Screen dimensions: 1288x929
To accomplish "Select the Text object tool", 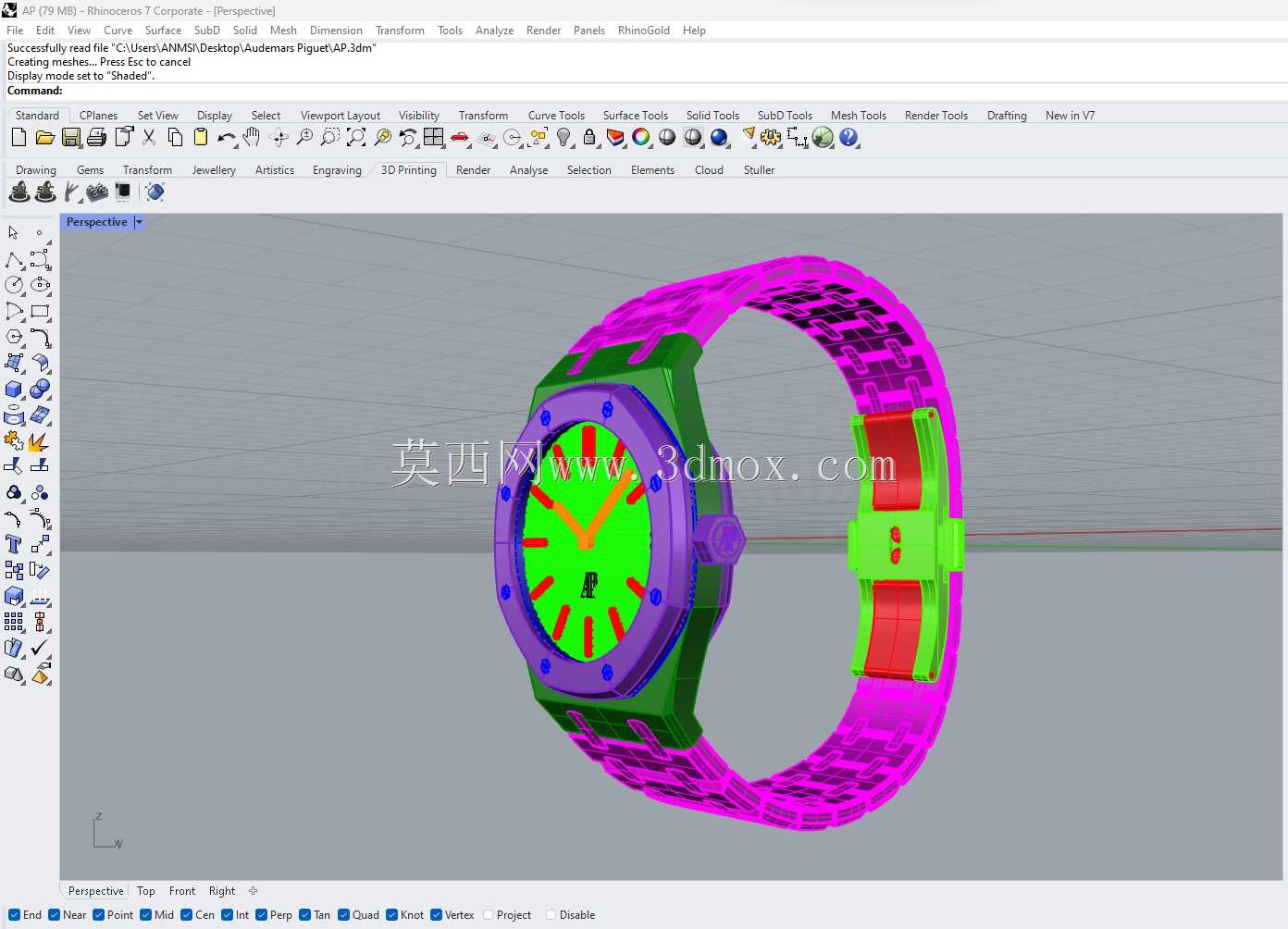I will click(x=14, y=544).
